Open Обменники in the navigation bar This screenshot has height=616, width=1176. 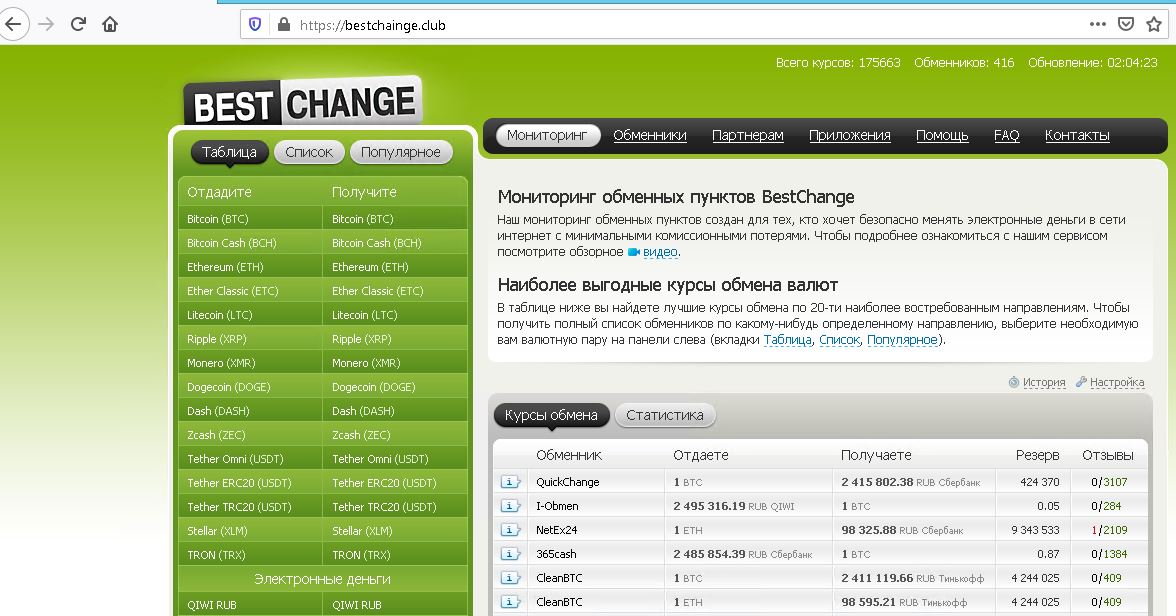pos(650,136)
